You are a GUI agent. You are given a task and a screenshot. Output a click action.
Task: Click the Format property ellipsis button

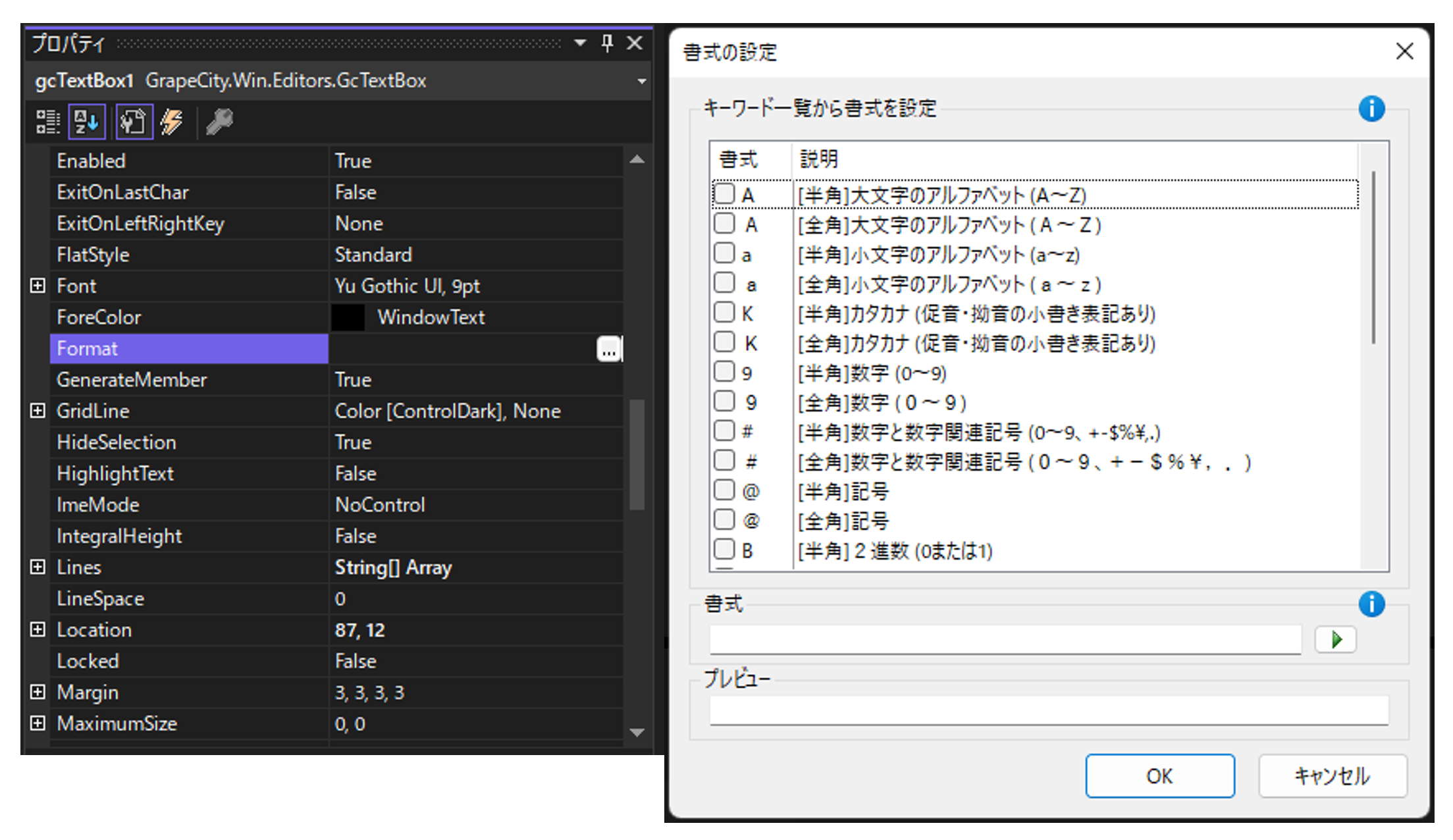[609, 349]
